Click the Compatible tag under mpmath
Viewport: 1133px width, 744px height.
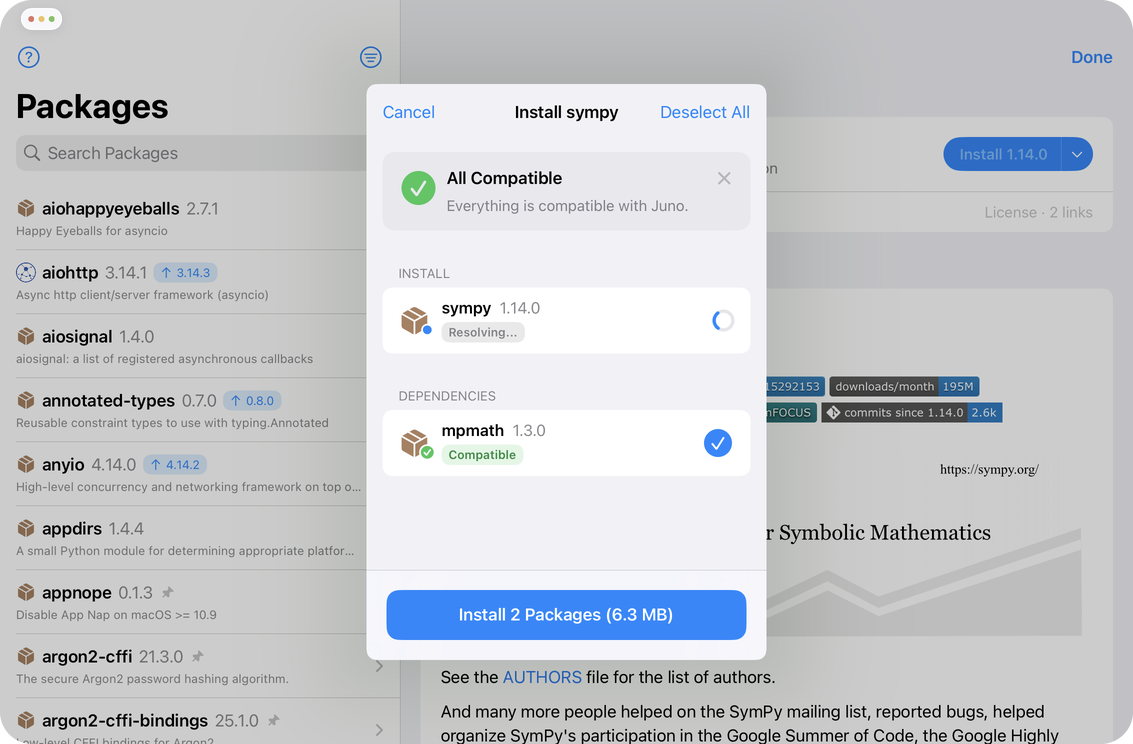(x=482, y=454)
